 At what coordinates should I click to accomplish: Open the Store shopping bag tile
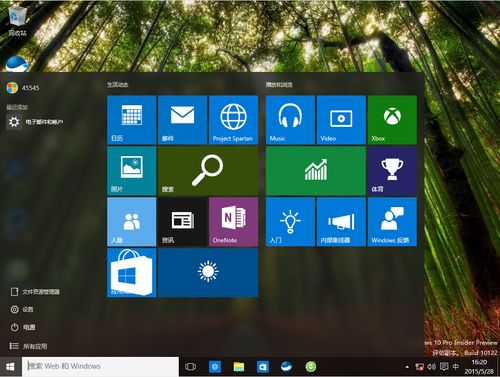point(132,273)
